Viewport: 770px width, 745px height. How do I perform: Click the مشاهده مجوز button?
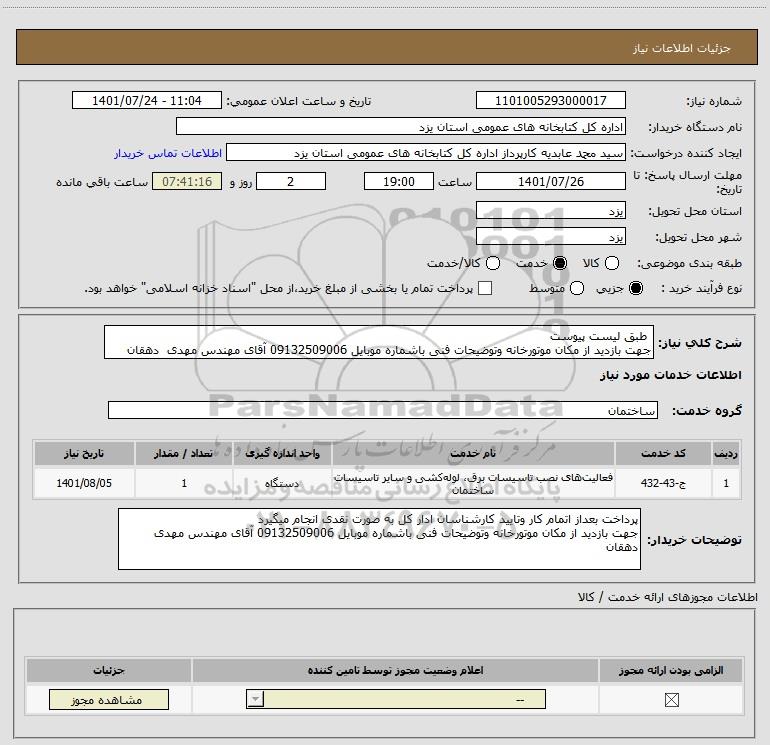point(109,700)
